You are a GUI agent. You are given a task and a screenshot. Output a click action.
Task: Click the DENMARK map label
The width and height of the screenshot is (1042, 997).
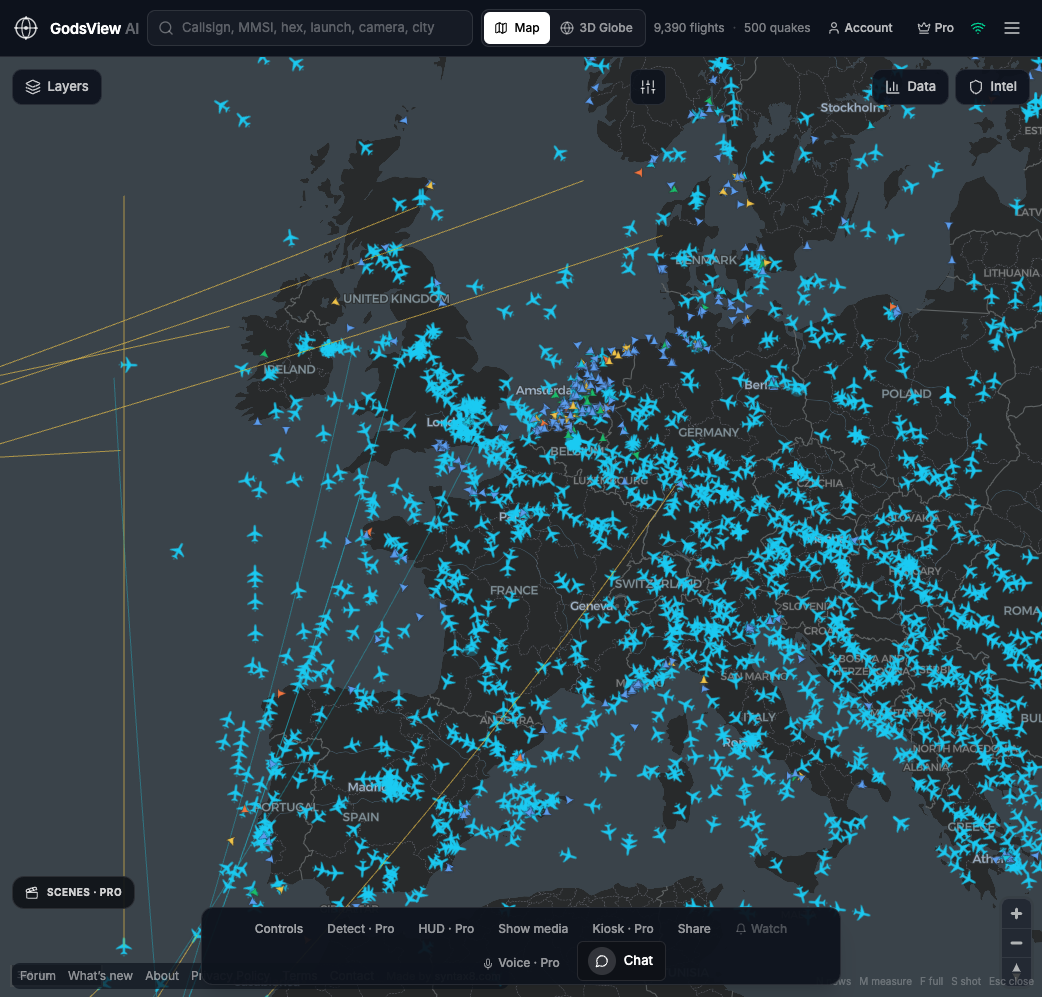point(706,260)
